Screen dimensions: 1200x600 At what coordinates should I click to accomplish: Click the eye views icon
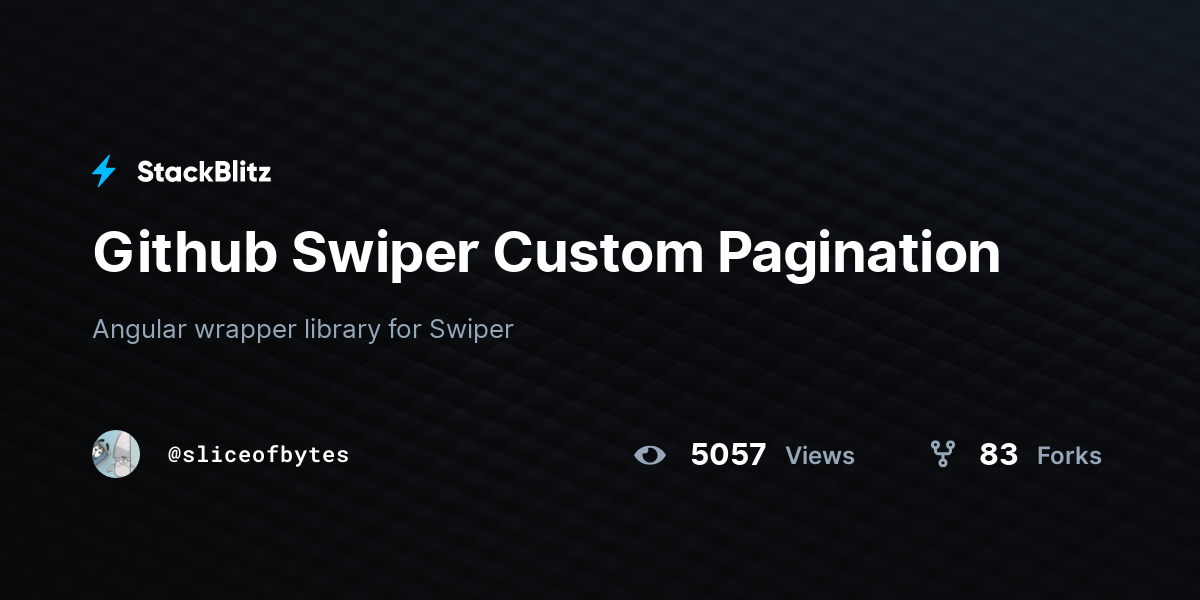(650, 455)
